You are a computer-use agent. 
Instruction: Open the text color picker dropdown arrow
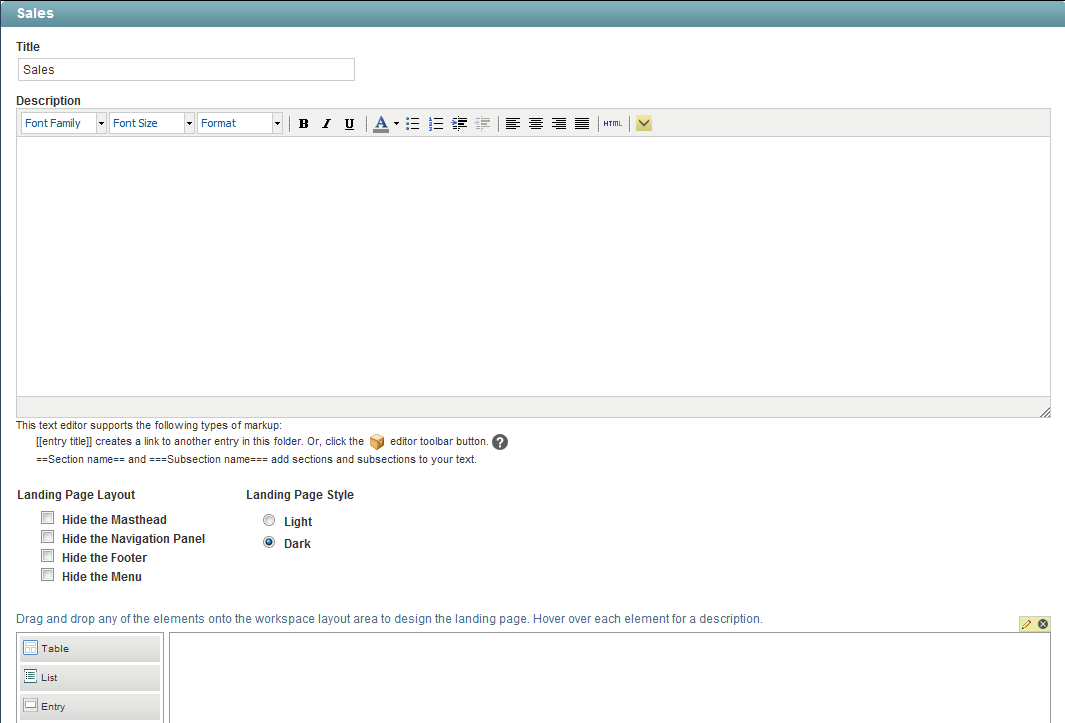coord(396,124)
